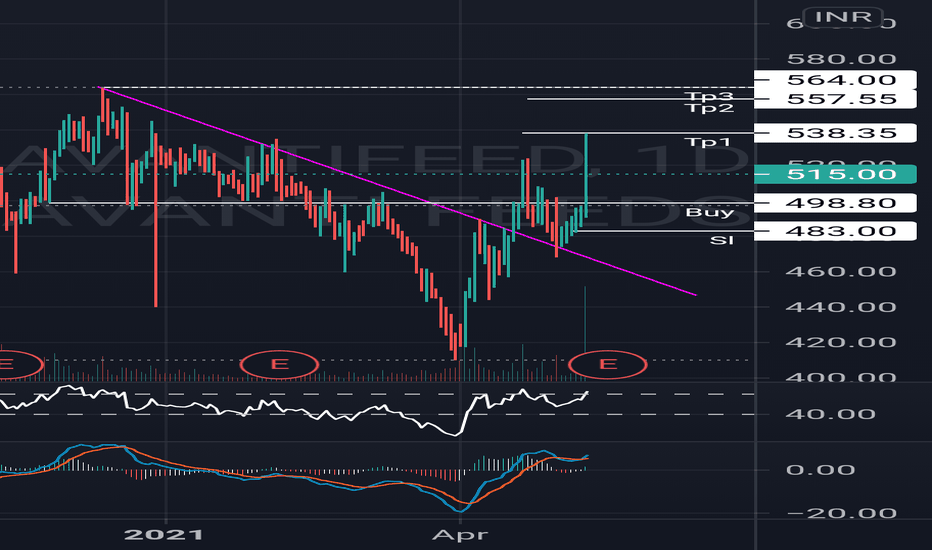
Task: Click the Buy annotation text
Action: [x=710, y=213]
